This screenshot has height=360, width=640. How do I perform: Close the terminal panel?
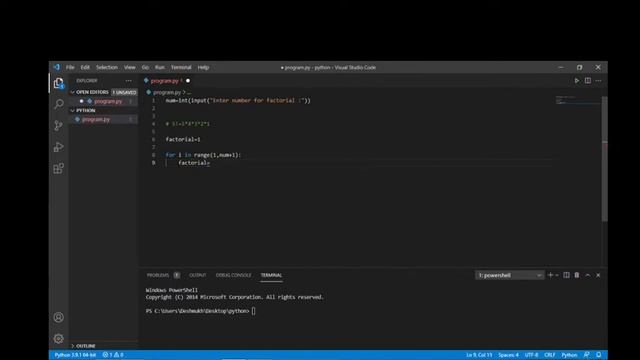[598, 275]
